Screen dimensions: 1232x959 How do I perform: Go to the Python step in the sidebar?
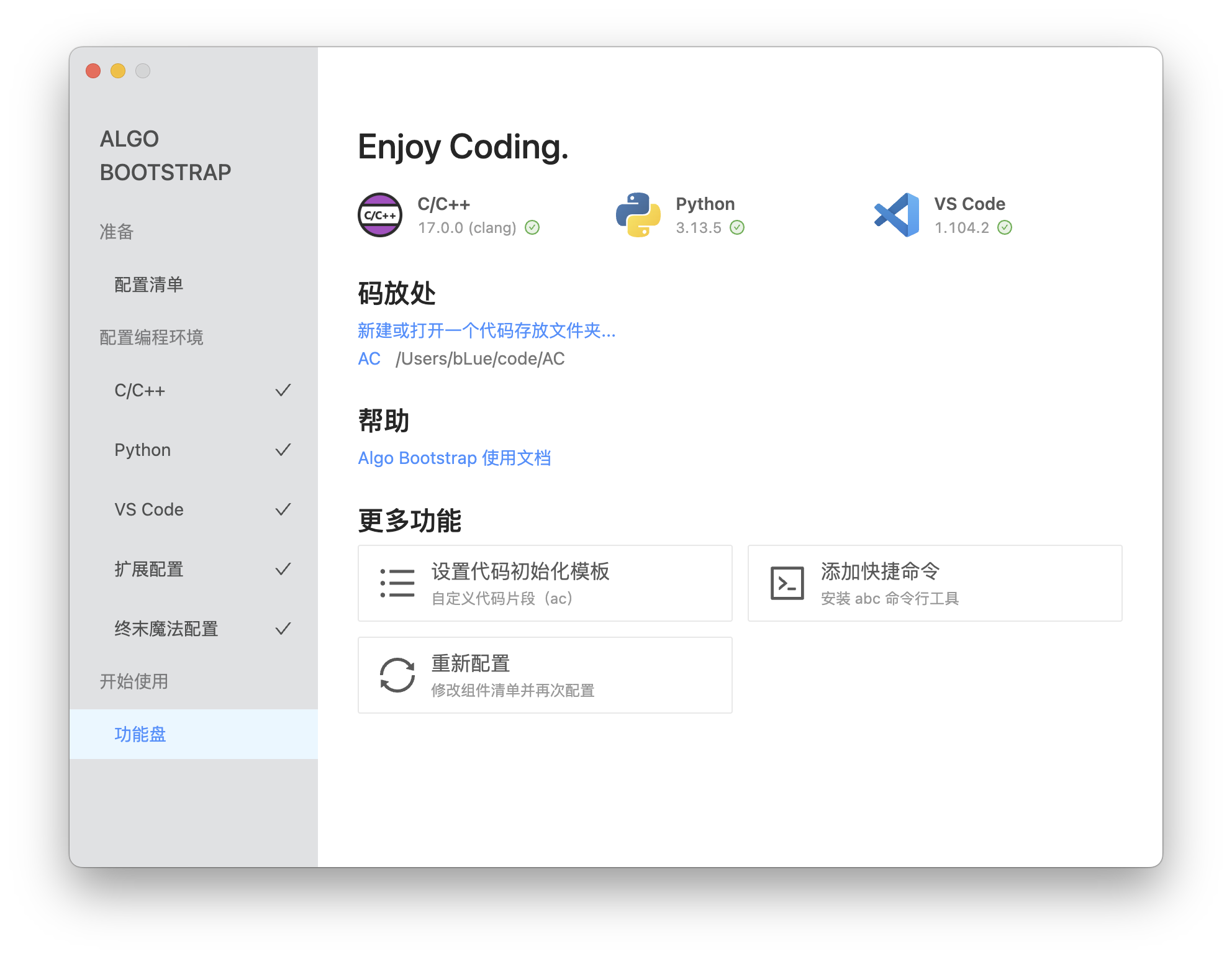pyautogui.click(x=143, y=450)
